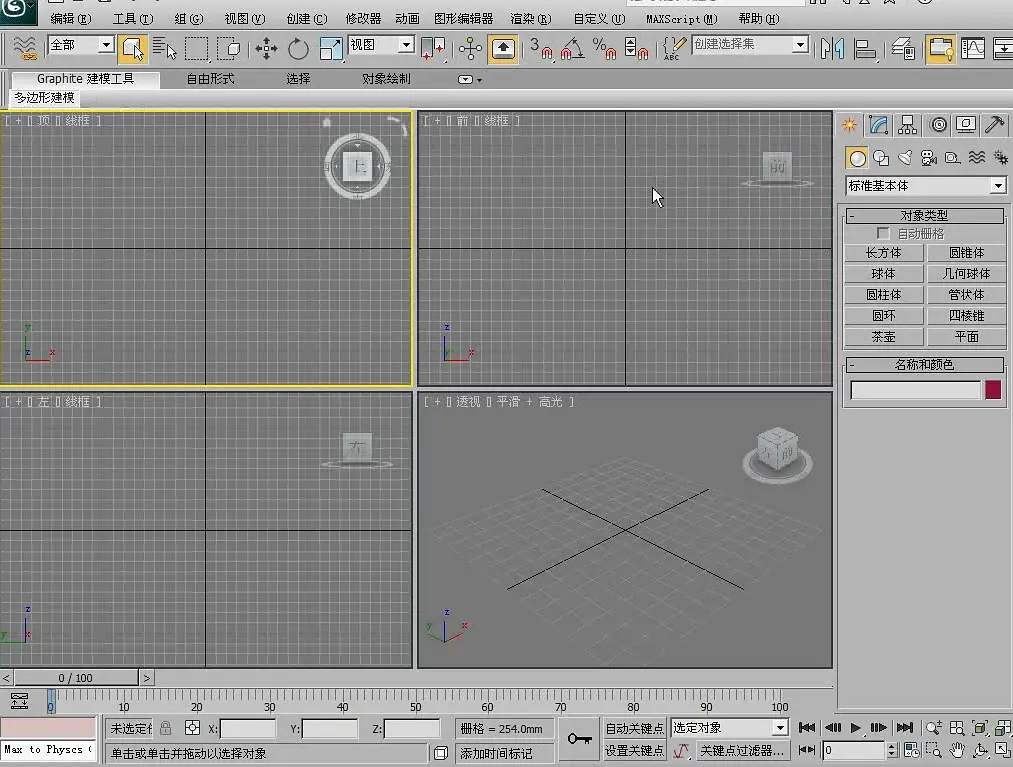Click the Mirror tool icon
The height and width of the screenshot is (767, 1013).
832,48
